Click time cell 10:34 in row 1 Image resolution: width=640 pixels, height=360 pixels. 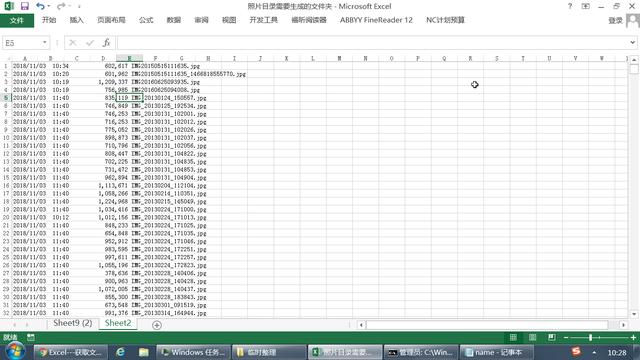coord(60,66)
